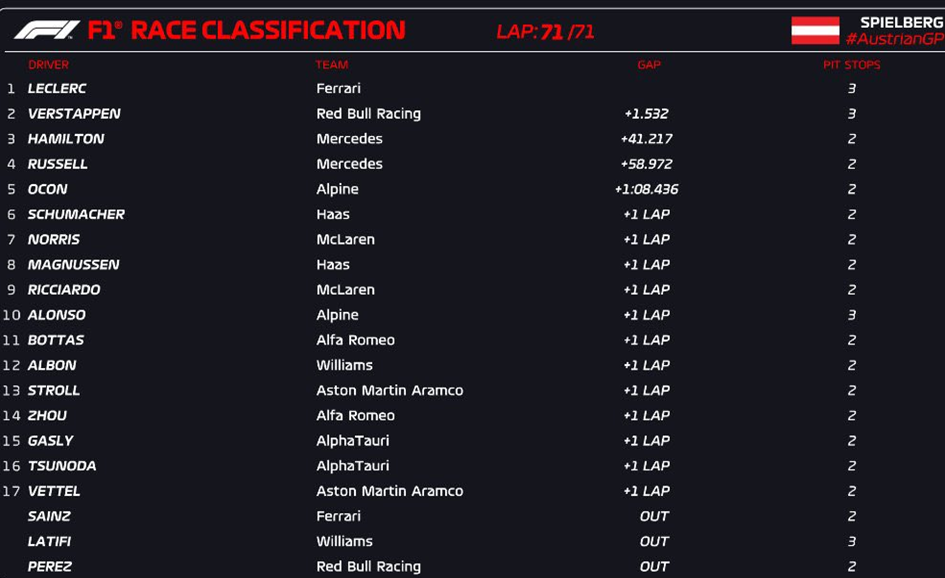Select the retired SAINZ row
Image resolution: width=945 pixels, height=578 pixels.
click(472, 516)
